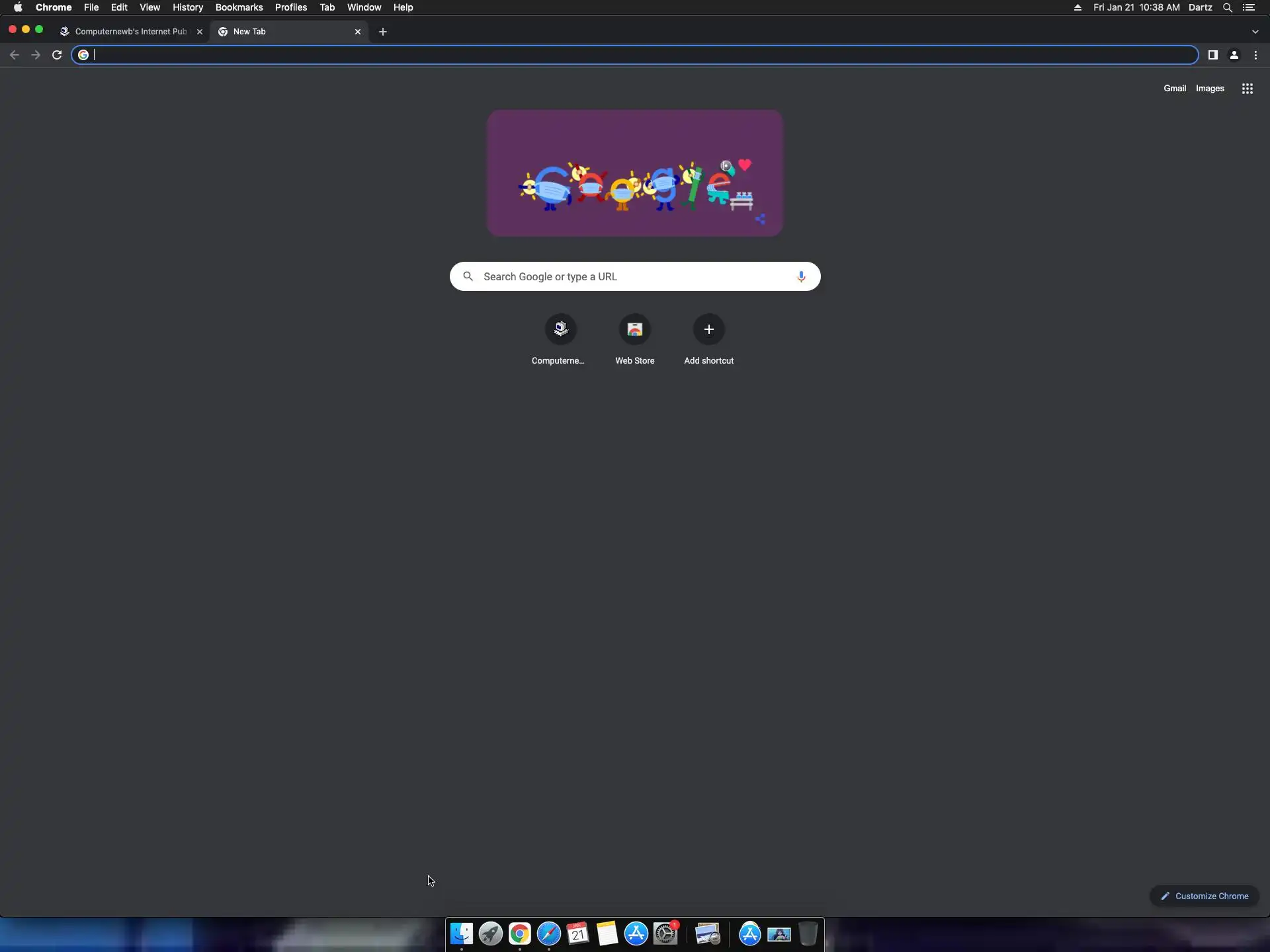
Task: Click the Images link
Action: (1209, 89)
